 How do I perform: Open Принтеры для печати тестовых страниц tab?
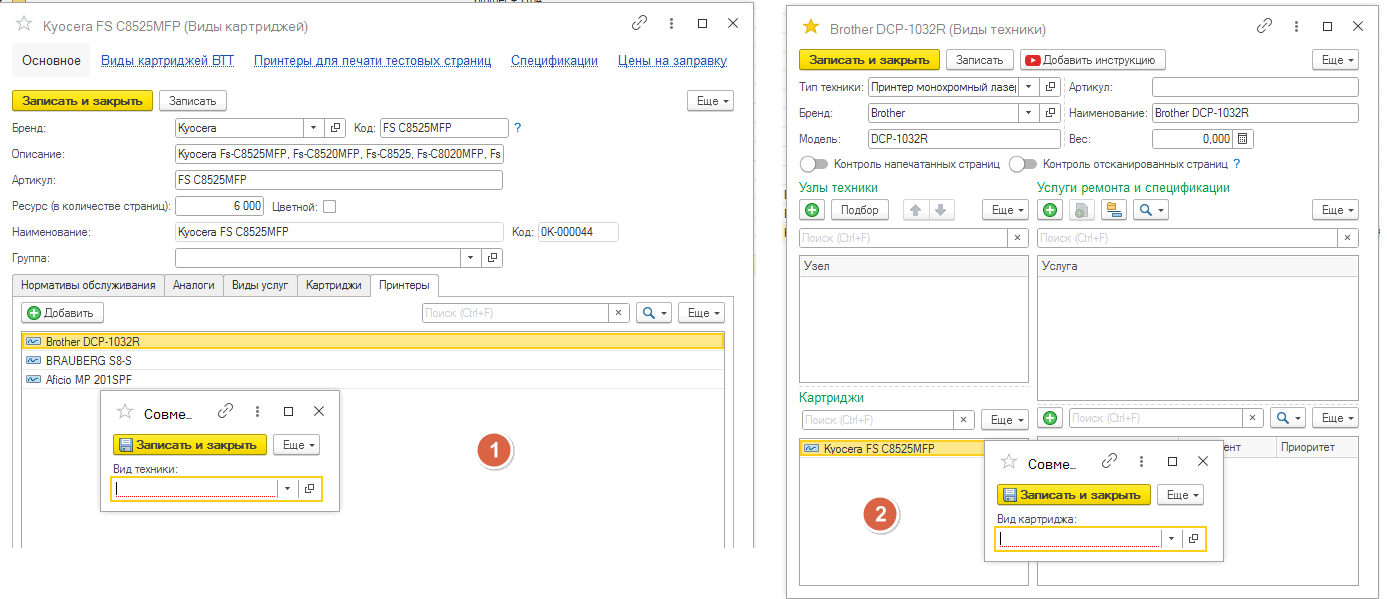373,61
